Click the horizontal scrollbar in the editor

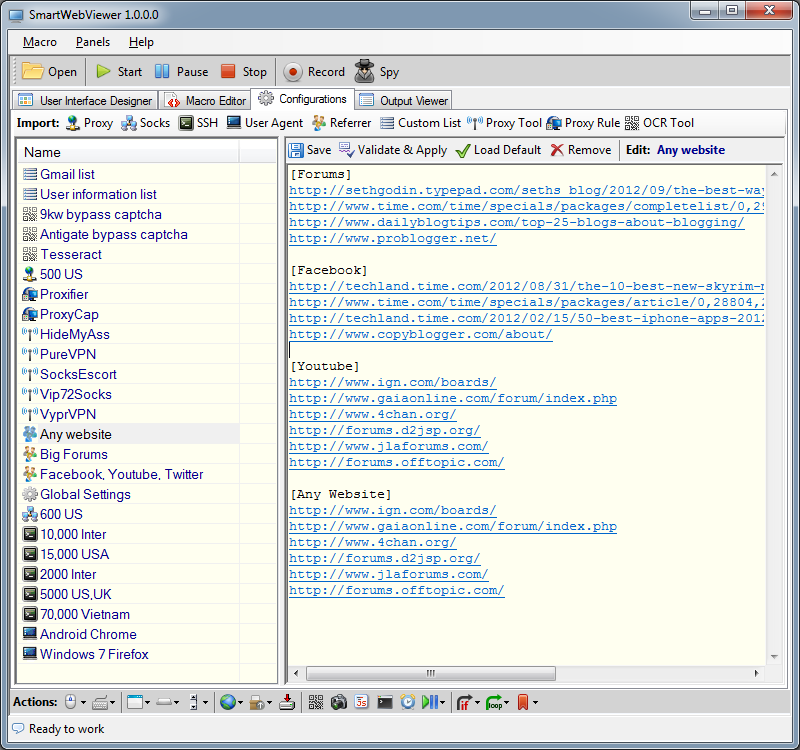tap(430, 673)
